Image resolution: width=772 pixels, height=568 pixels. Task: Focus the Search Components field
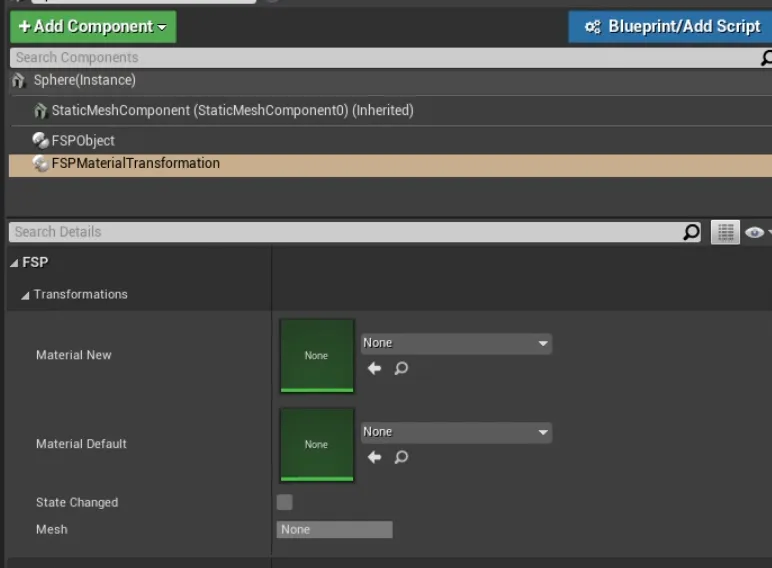coord(380,58)
